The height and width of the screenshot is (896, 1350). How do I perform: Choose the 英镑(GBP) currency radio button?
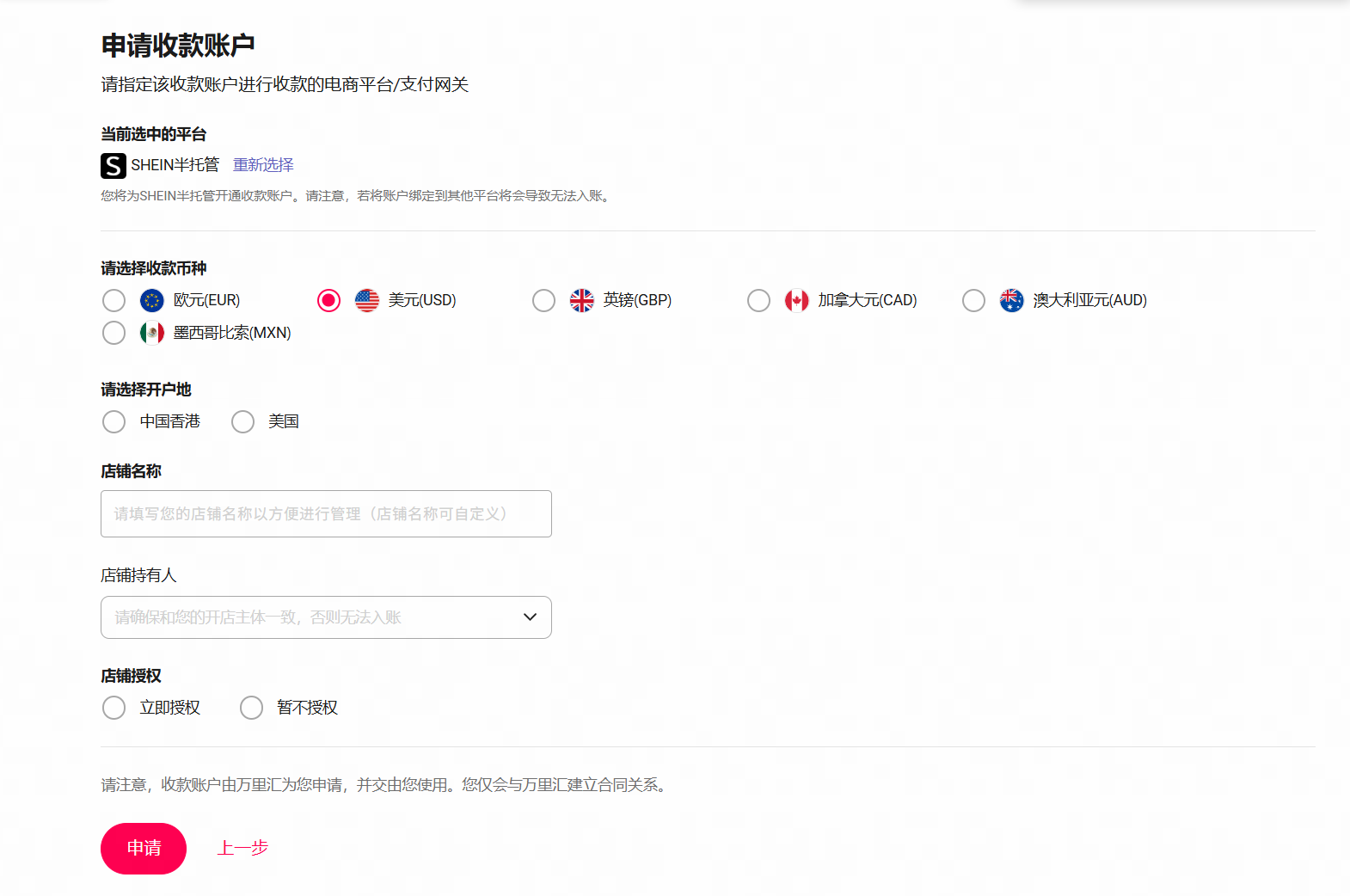click(x=543, y=300)
